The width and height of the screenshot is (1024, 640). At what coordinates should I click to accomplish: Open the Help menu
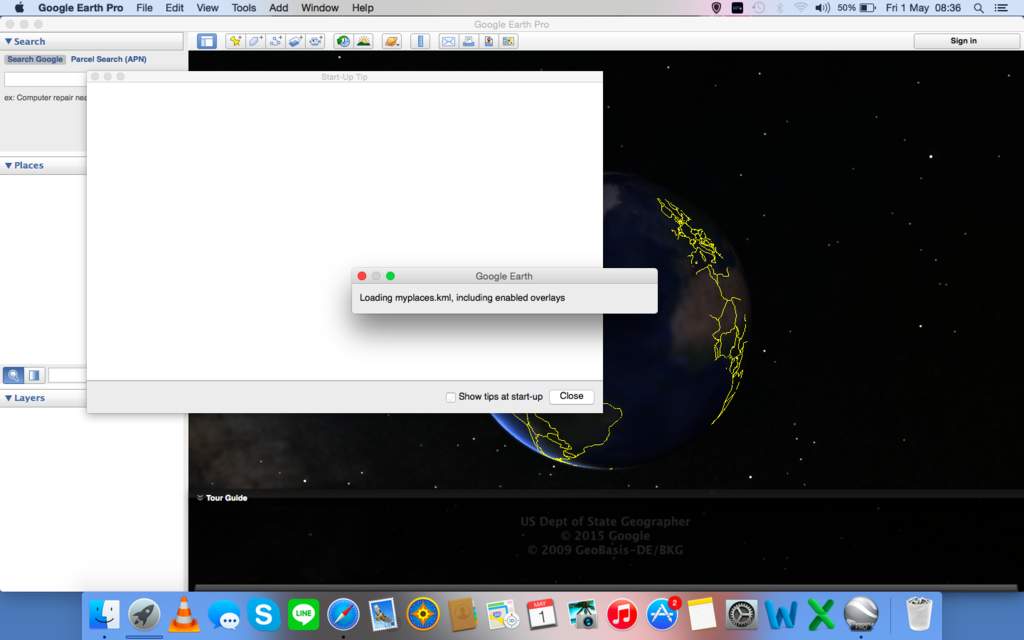pos(362,8)
